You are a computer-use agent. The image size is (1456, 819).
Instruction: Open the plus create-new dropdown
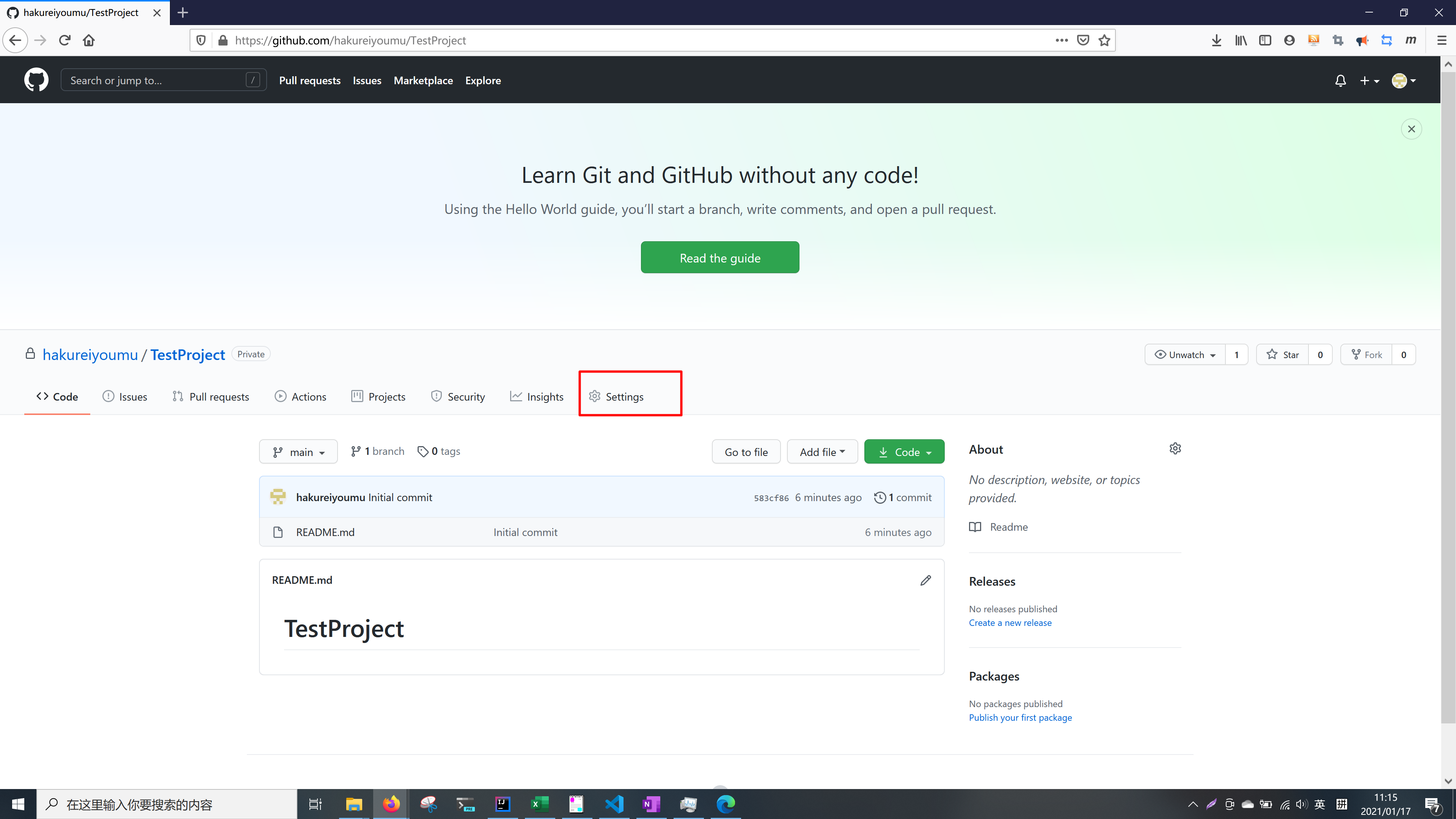click(1370, 81)
